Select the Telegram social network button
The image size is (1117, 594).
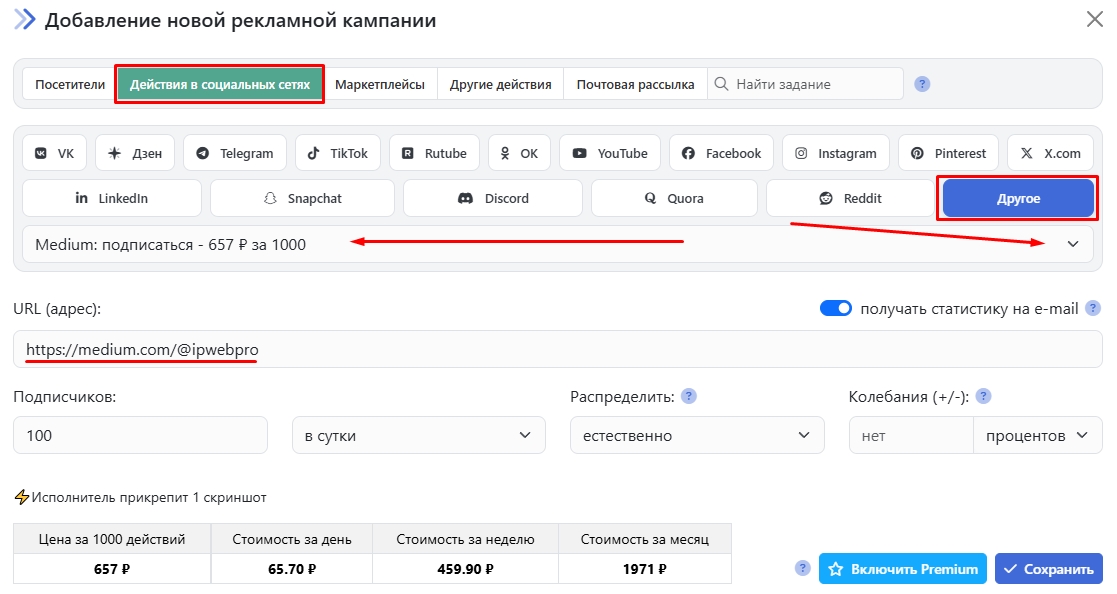click(235, 153)
